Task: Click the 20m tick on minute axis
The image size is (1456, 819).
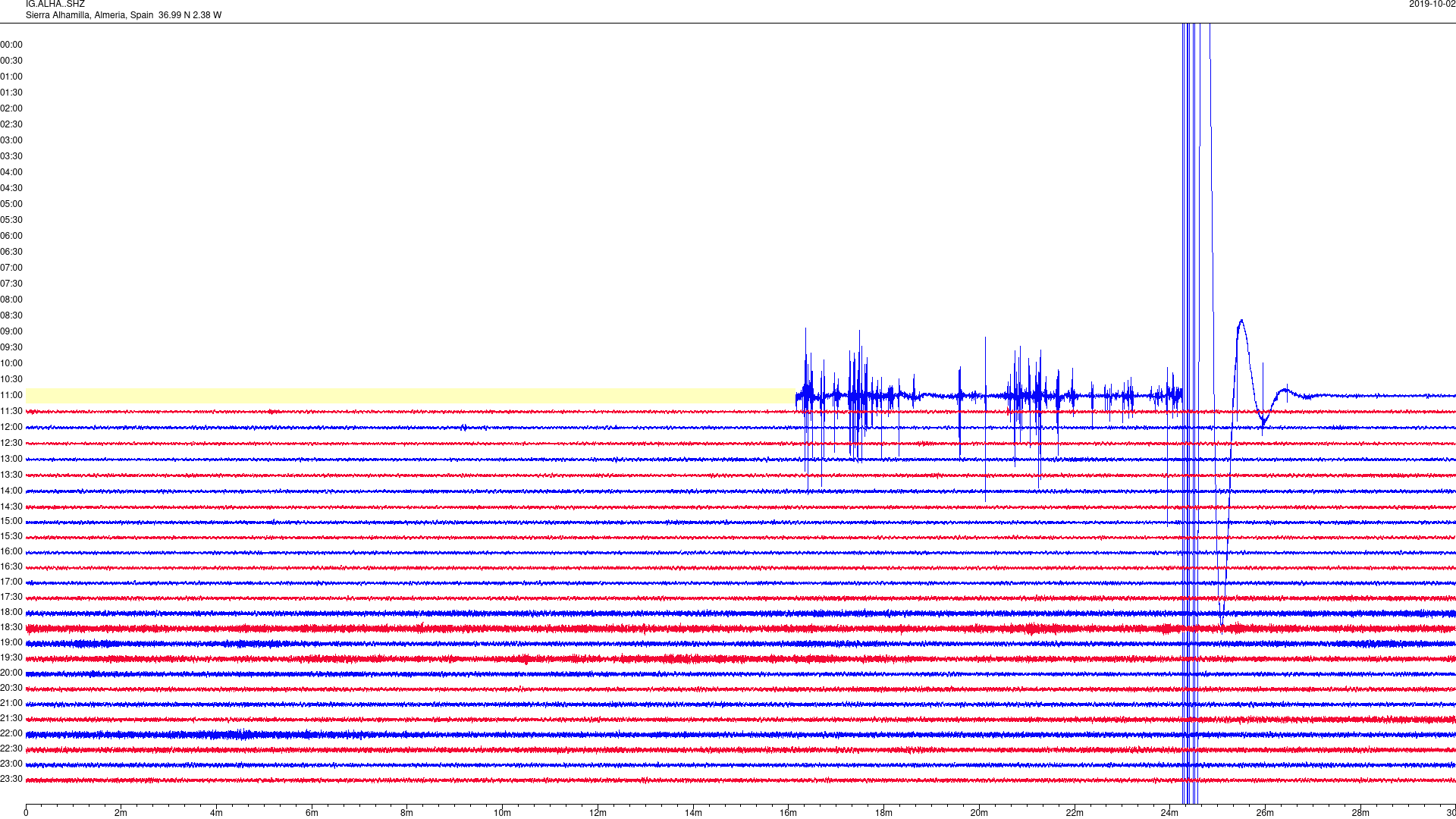Action: point(979,813)
